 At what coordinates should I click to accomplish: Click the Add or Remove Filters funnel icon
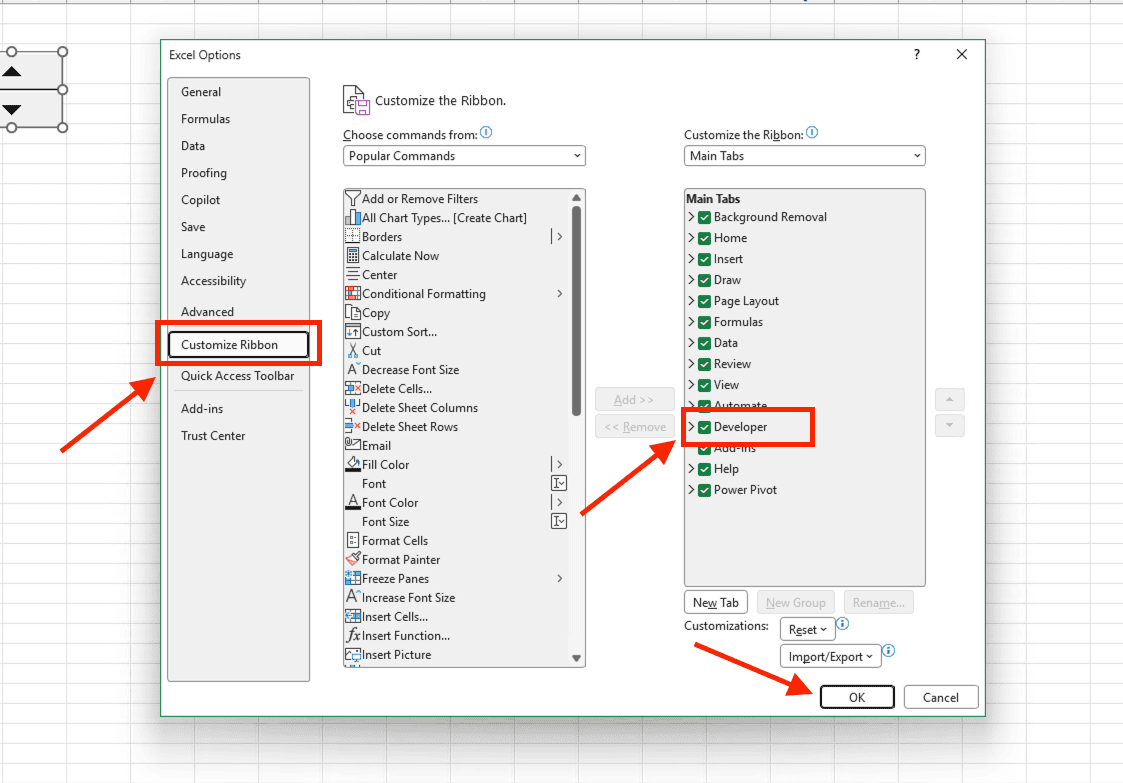(x=352, y=198)
